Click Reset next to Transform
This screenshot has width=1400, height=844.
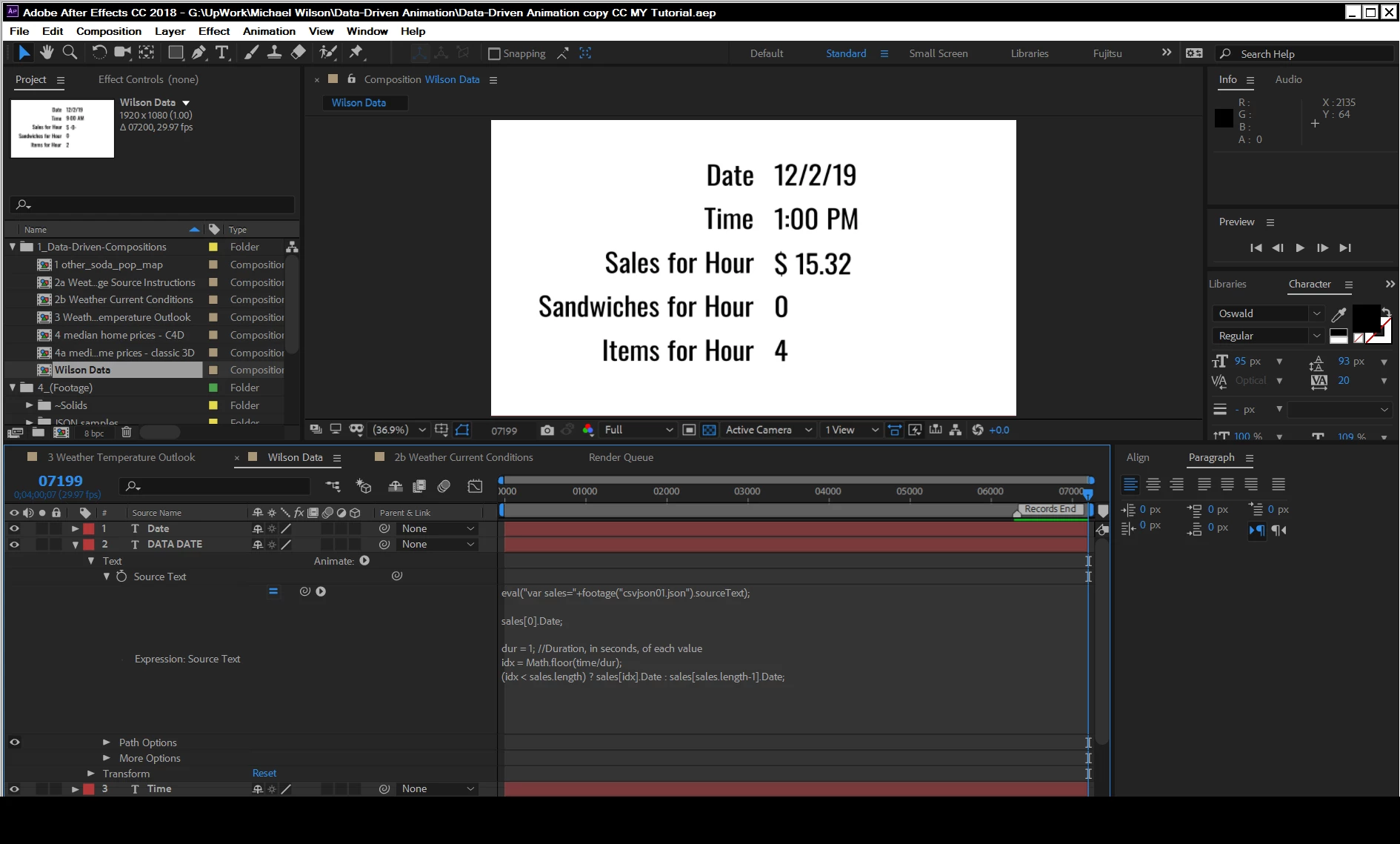point(264,773)
